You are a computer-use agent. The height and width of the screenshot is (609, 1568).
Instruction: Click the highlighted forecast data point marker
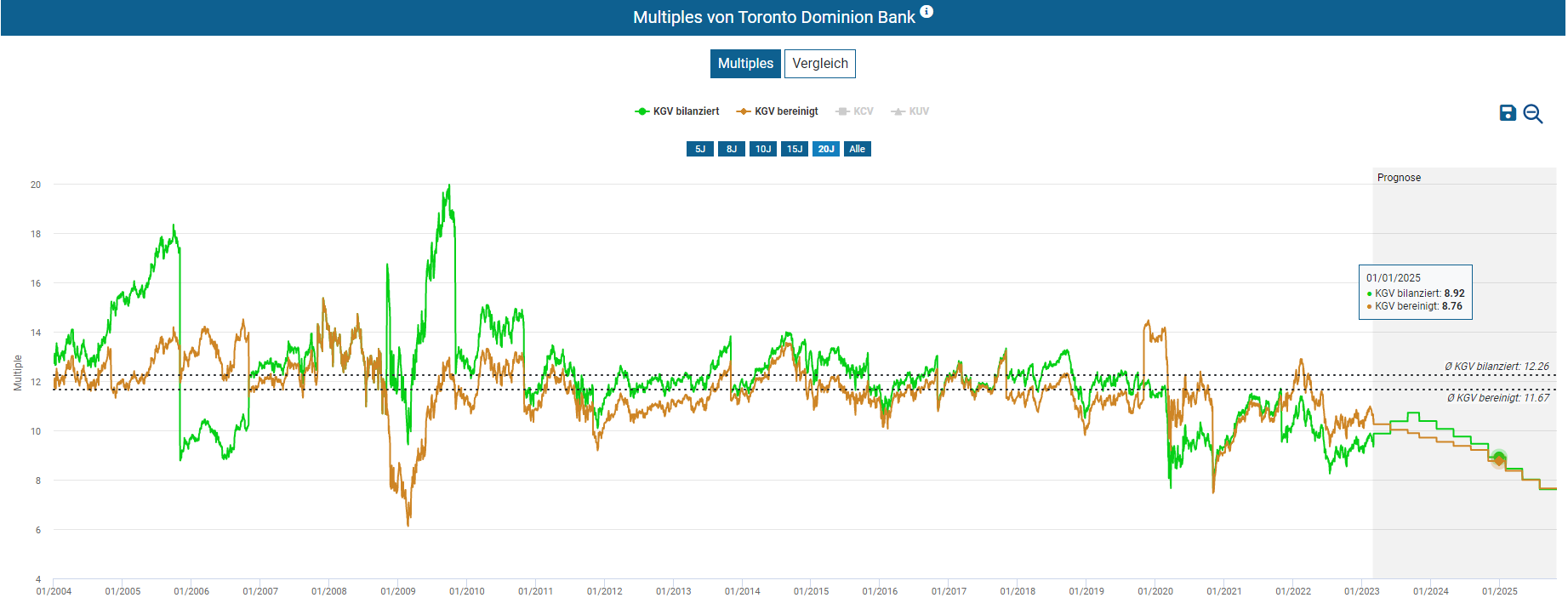coord(1499,459)
